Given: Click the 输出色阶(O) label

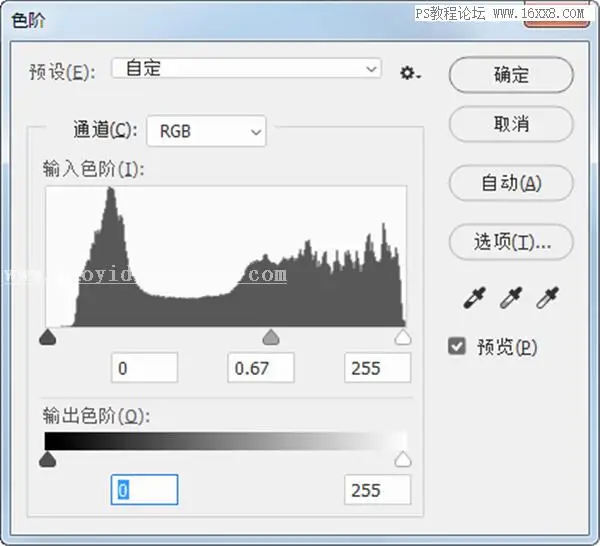Looking at the screenshot, I should (96, 416).
